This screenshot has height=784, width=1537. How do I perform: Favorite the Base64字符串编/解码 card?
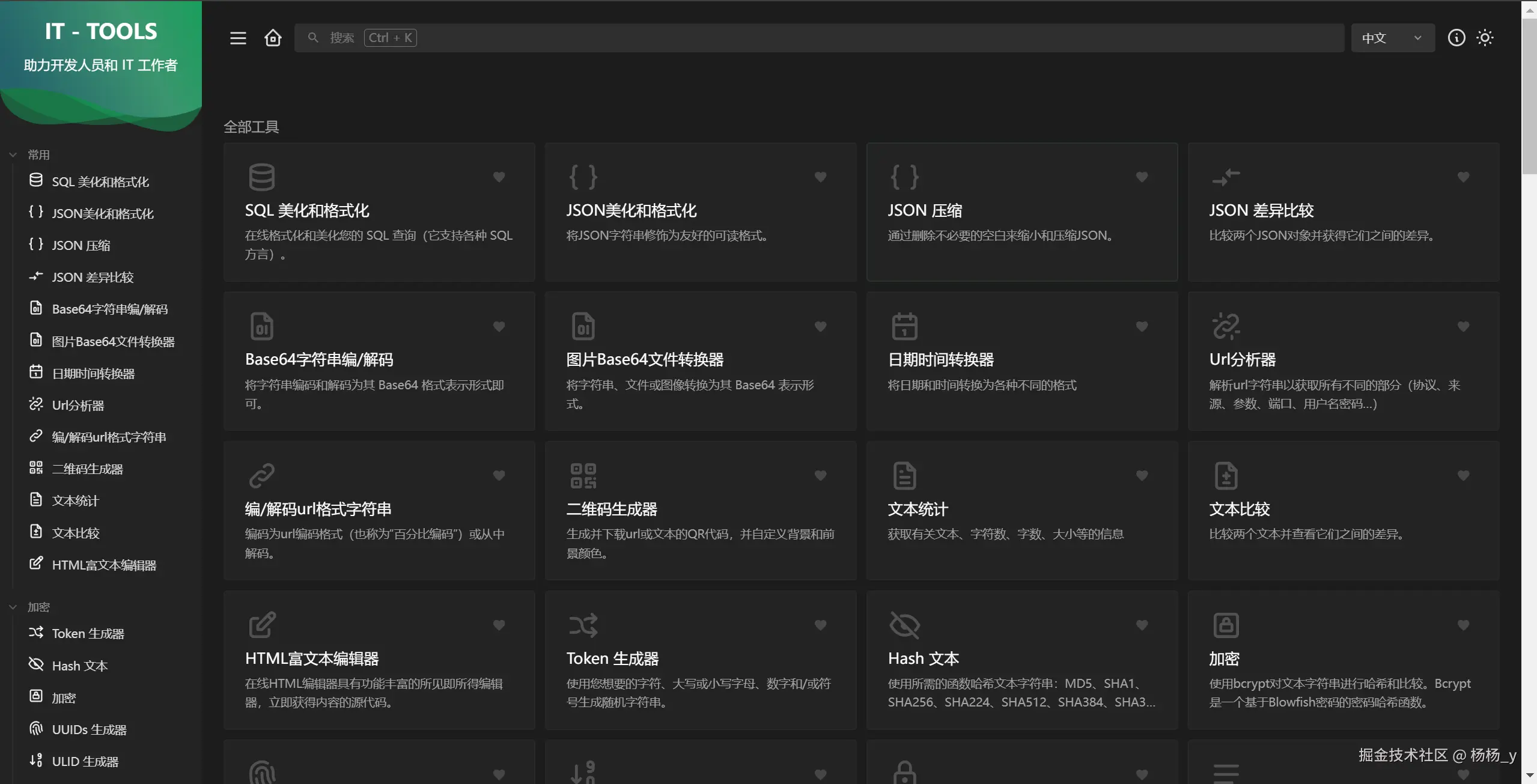pos(499,326)
